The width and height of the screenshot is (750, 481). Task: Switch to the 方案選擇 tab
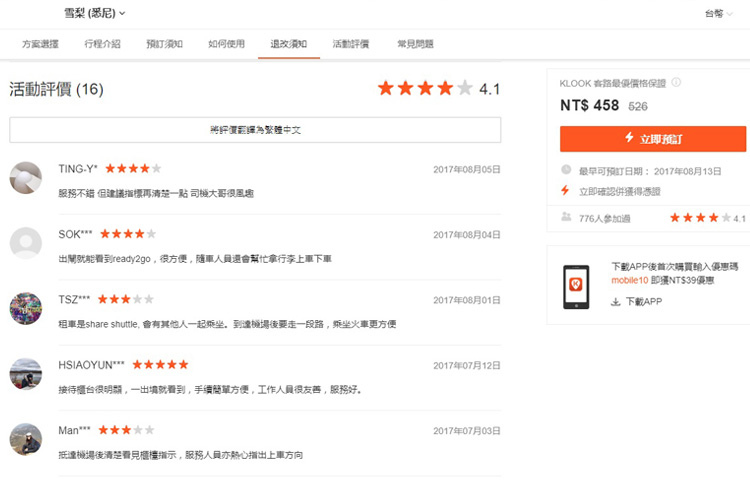tap(40, 44)
